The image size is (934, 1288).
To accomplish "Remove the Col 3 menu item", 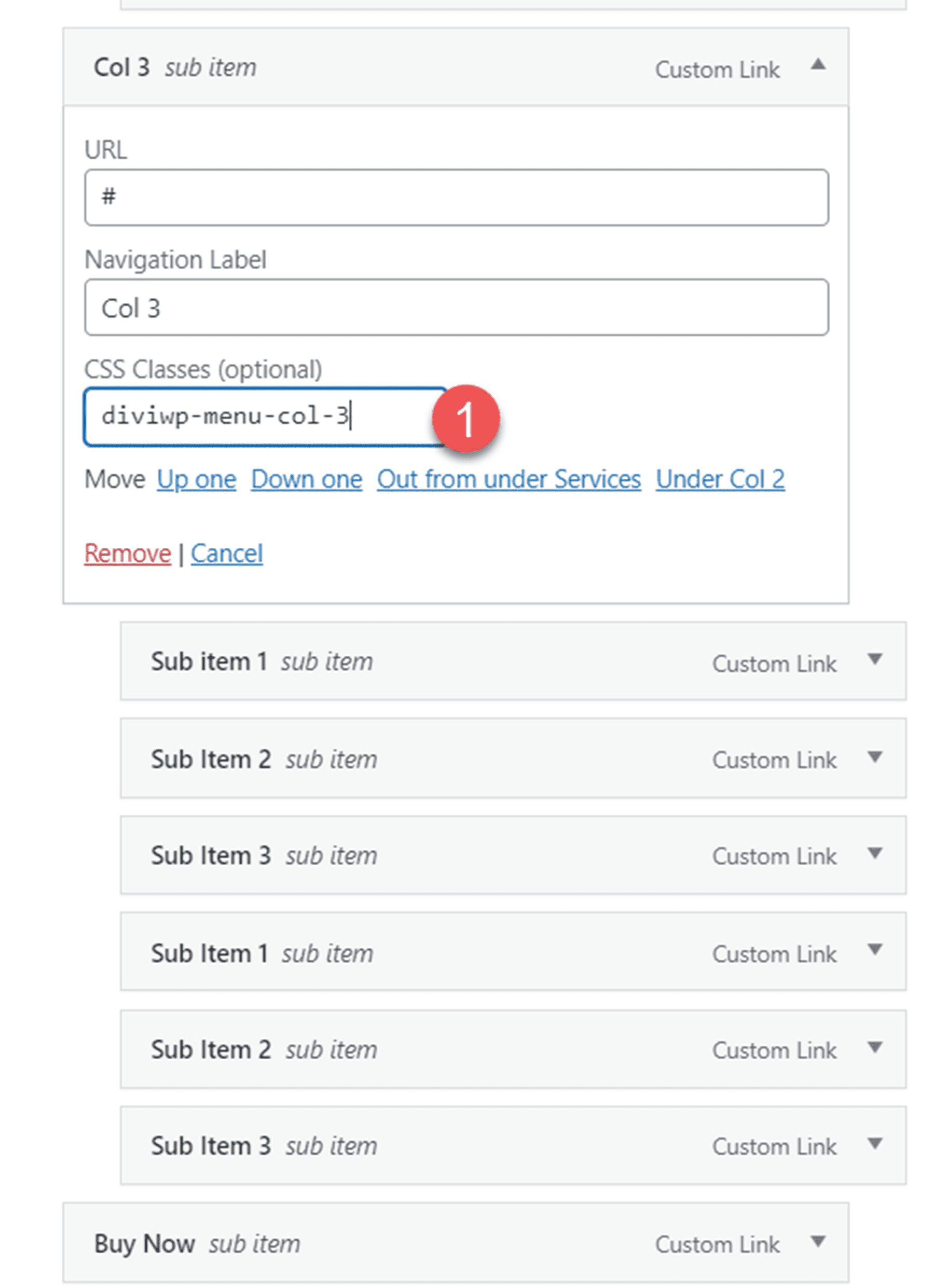I will pyautogui.click(x=127, y=553).
